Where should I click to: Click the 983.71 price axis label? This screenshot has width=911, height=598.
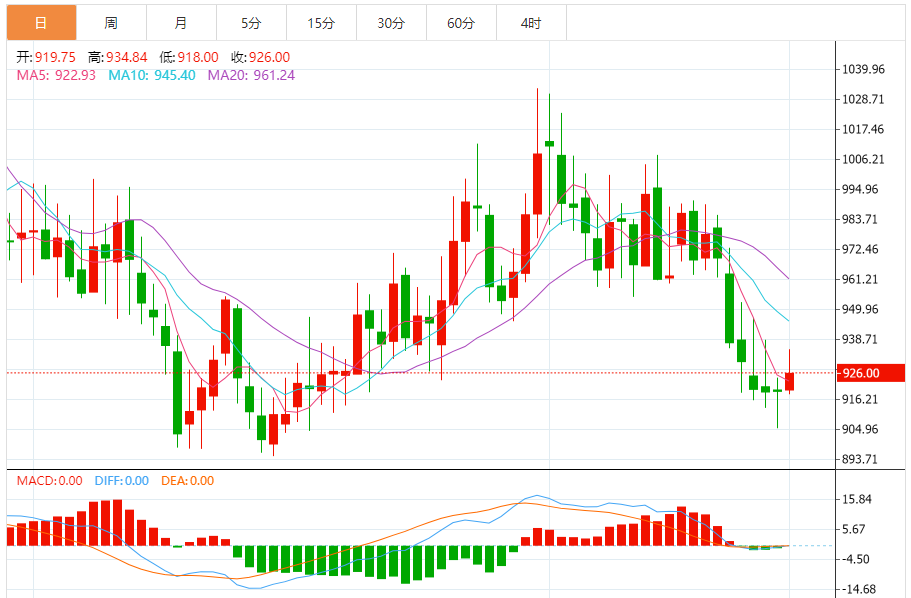coord(860,219)
